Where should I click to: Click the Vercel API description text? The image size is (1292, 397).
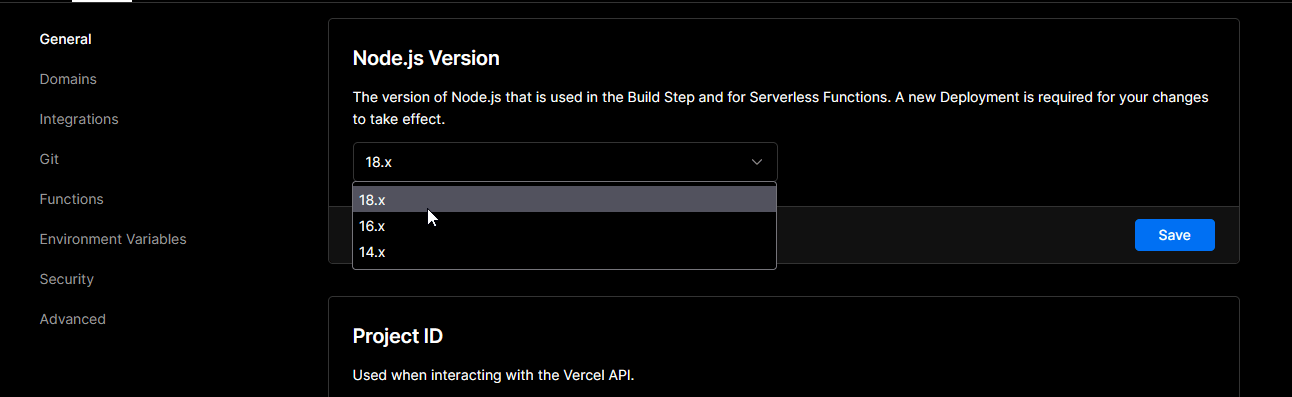tap(494, 376)
